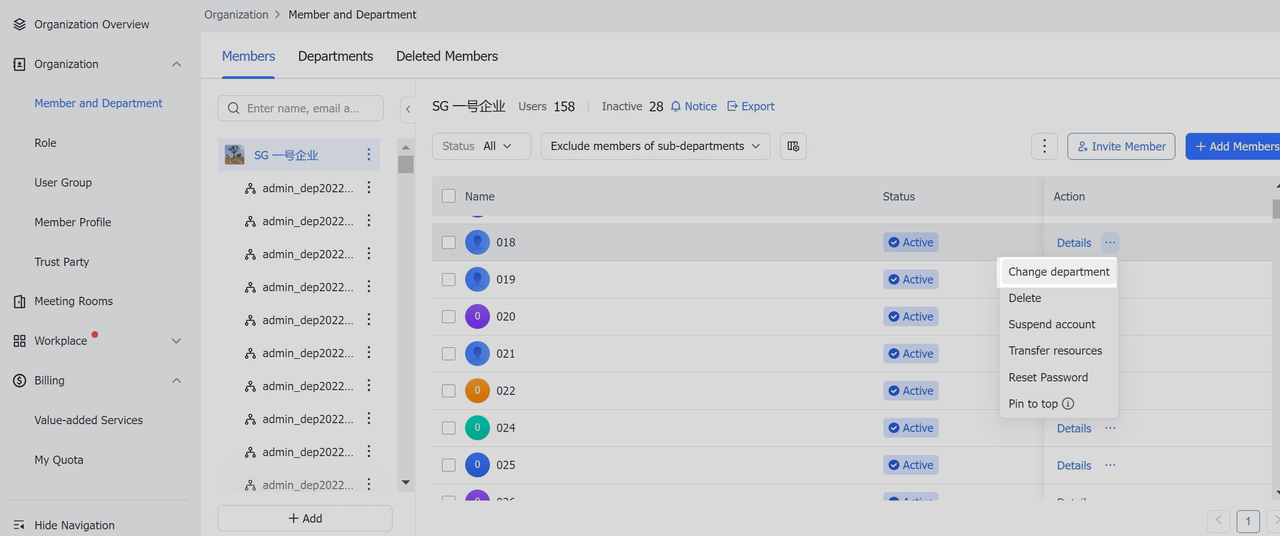Check the box for member 019
The image size is (1280, 536).
tap(448, 280)
